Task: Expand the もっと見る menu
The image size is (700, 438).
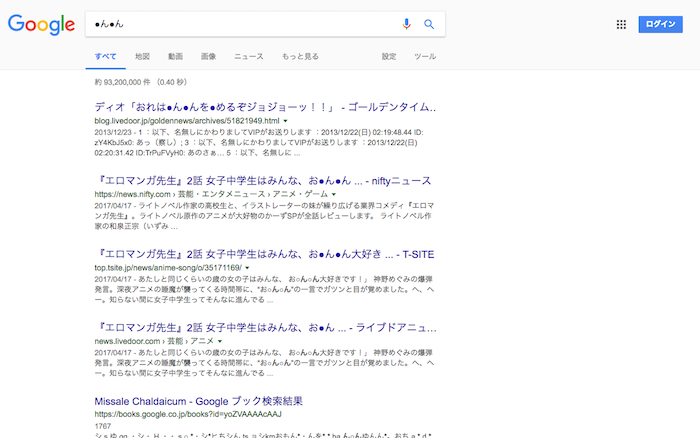Action: point(300,57)
